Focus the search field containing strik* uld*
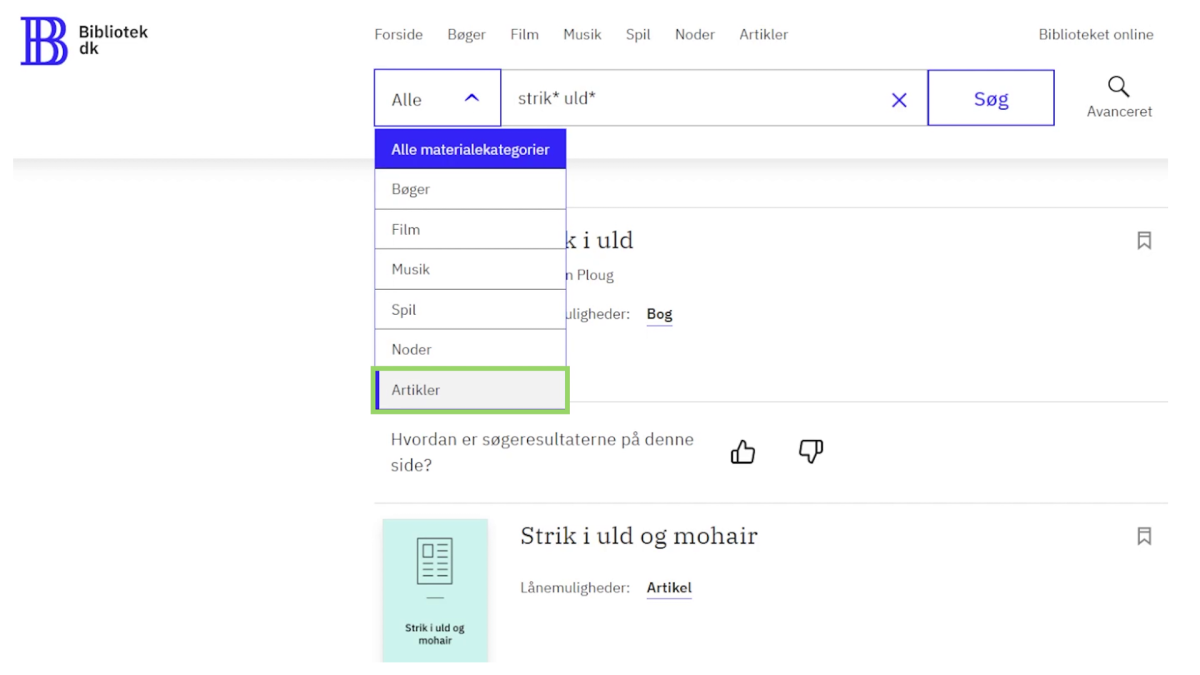Screen dimensions: 1200x675 [x=690, y=99]
